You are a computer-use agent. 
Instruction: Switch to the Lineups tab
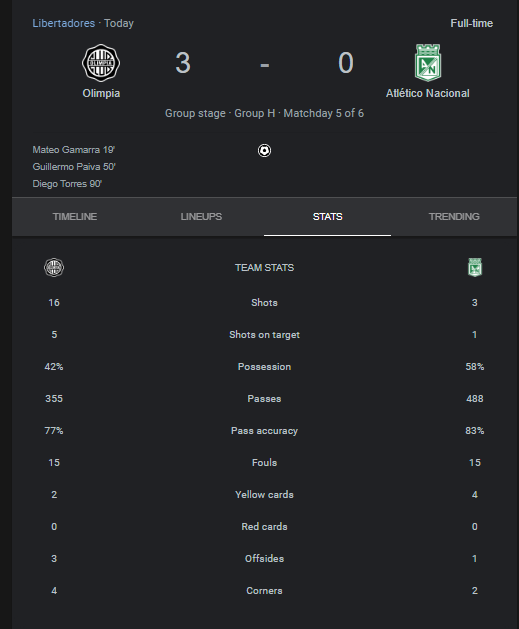pos(201,217)
